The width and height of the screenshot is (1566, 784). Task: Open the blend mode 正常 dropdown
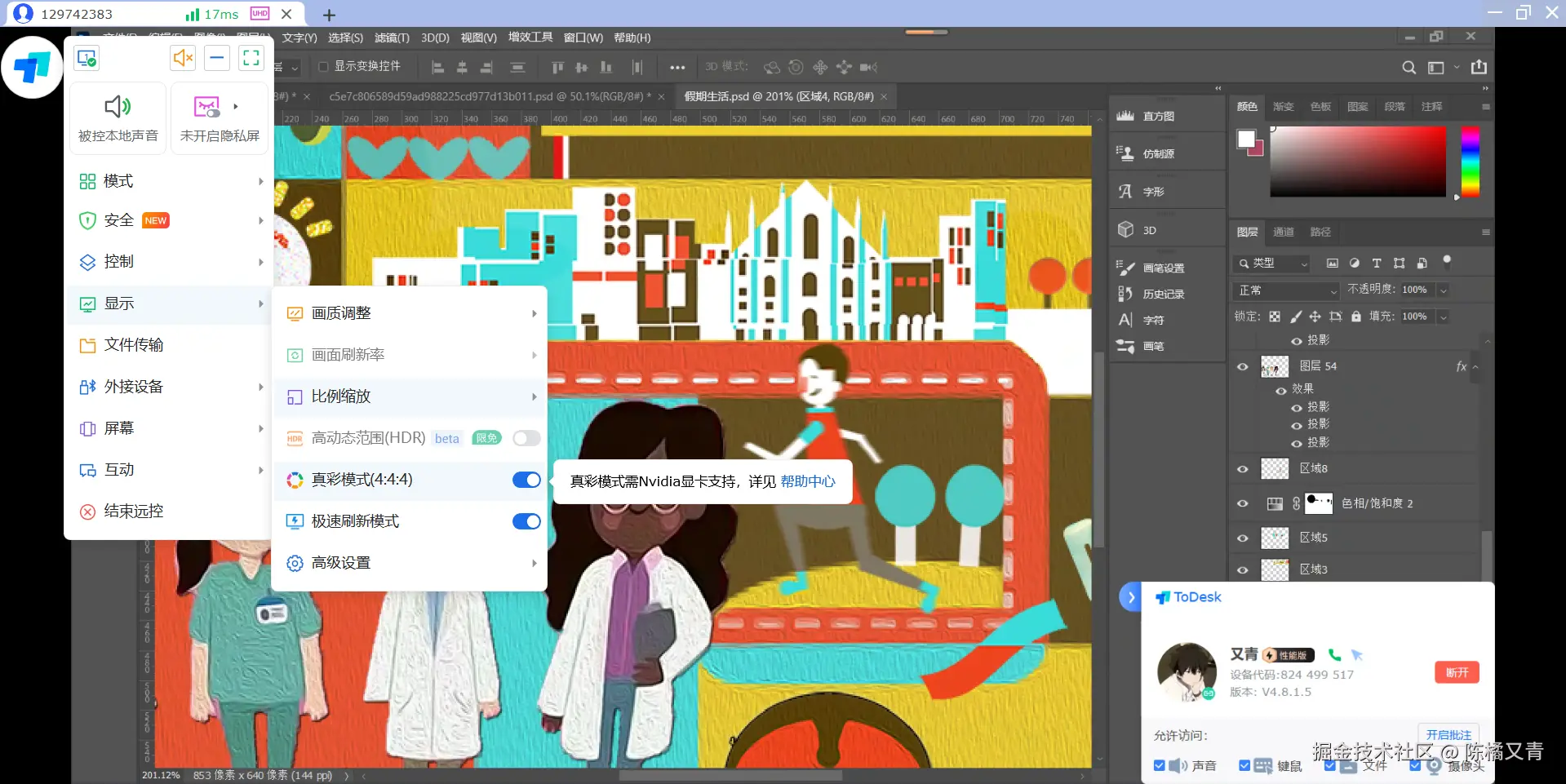(x=1286, y=290)
